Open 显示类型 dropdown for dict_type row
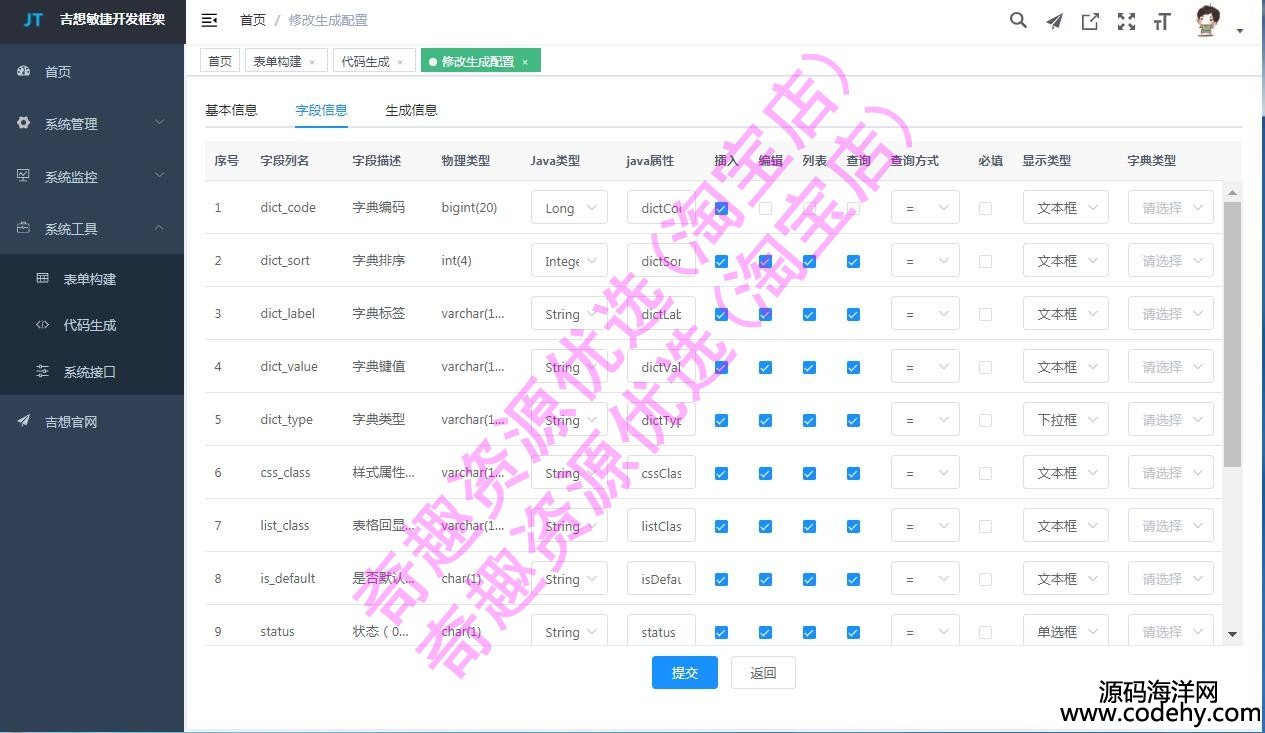This screenshot has height=733, width=1265. 1065,420
